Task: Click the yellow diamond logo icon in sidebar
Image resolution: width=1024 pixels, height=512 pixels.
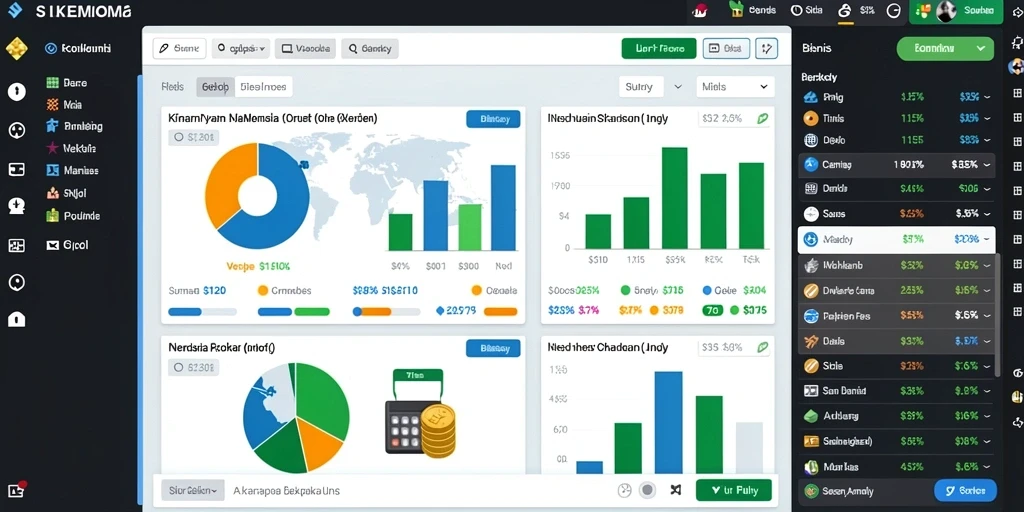Action: (x=16, y=49)
